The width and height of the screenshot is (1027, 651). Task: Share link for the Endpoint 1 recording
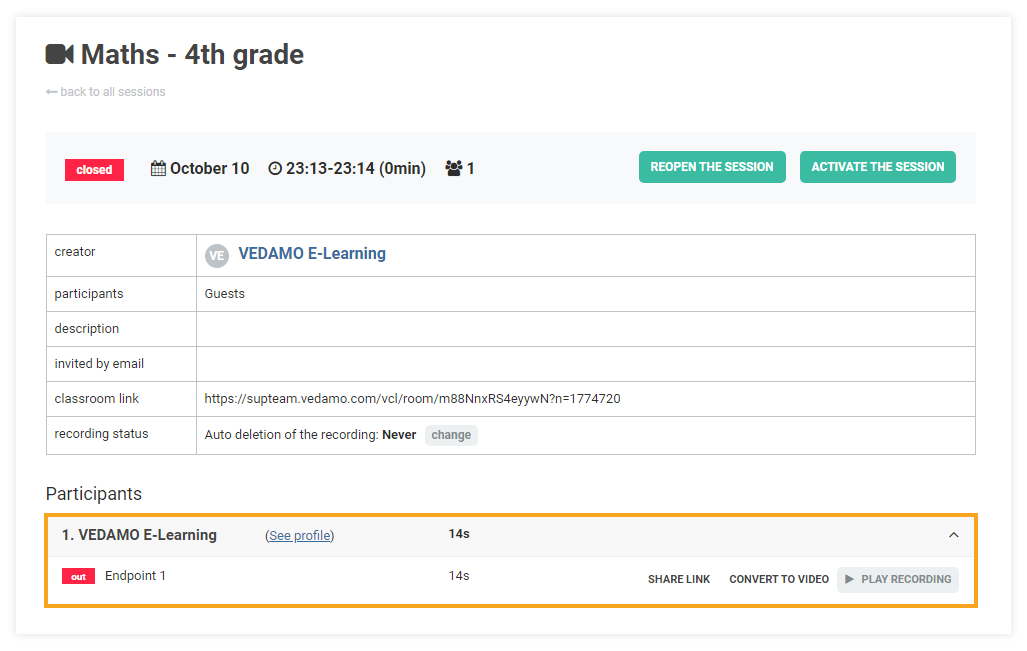(x=679, y=579)
